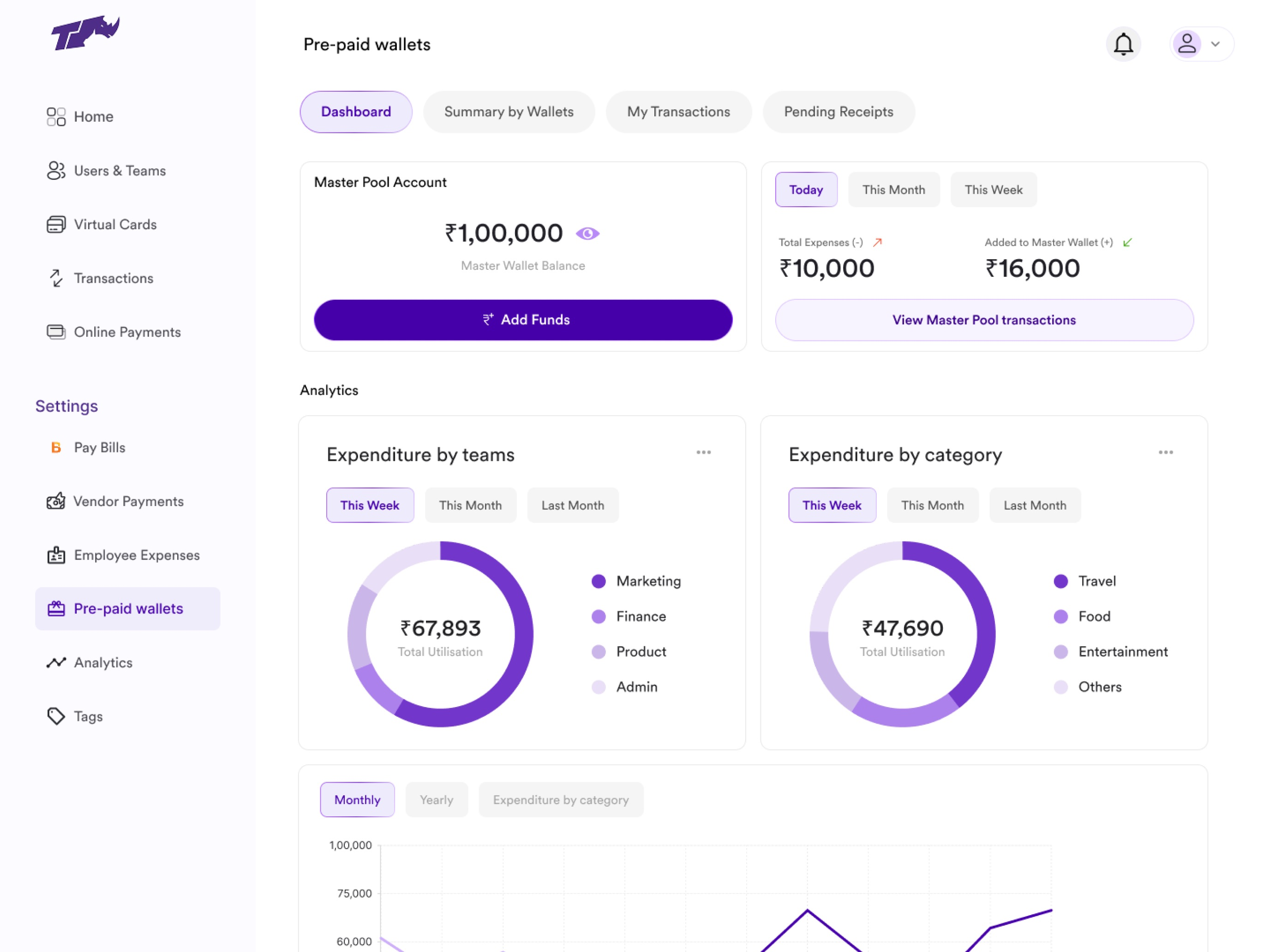Image resolution: width=1270 pixels, height=952 pixels.
Task: Click the Users & Teams icon
Action: click(56, 171)
